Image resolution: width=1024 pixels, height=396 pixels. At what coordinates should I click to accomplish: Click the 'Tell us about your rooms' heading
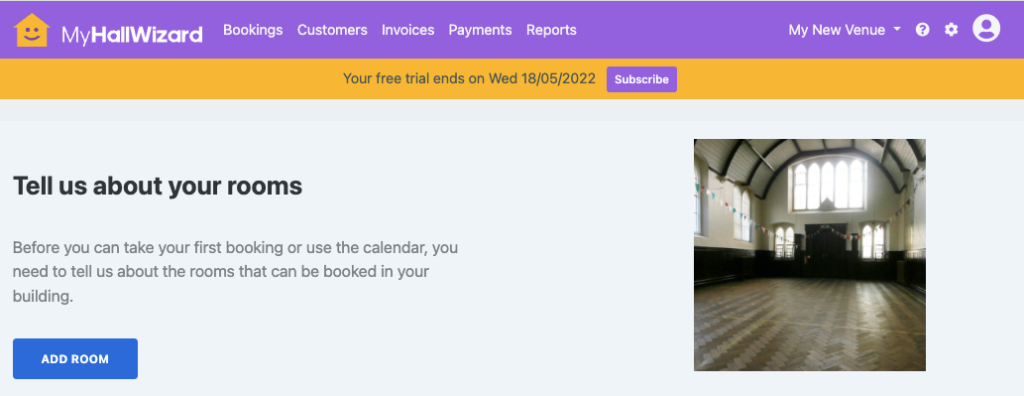click(157, 186)
